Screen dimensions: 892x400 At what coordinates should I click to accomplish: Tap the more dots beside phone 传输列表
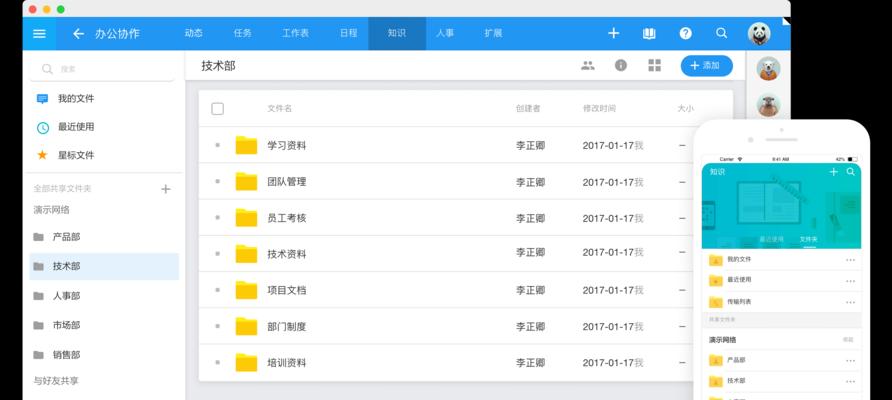[850, 302]
